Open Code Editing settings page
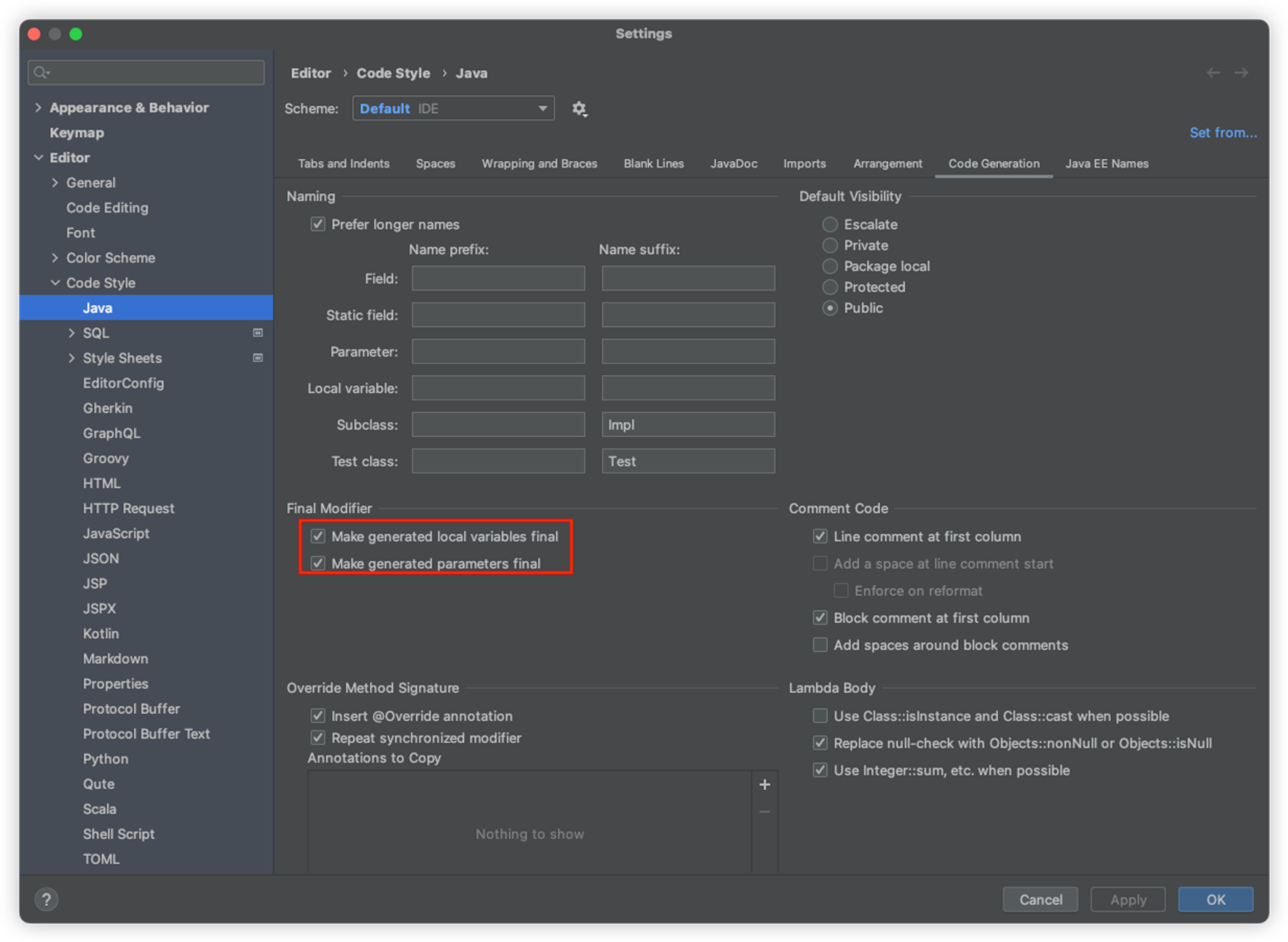1288x942 pixels. pos(107,208)
